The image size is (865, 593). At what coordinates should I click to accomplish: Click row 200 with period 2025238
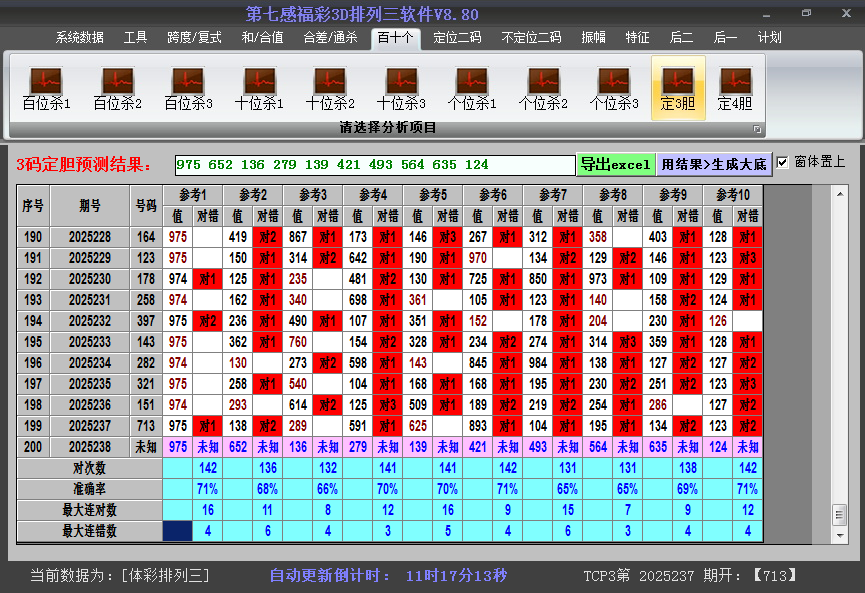point(91,447)
